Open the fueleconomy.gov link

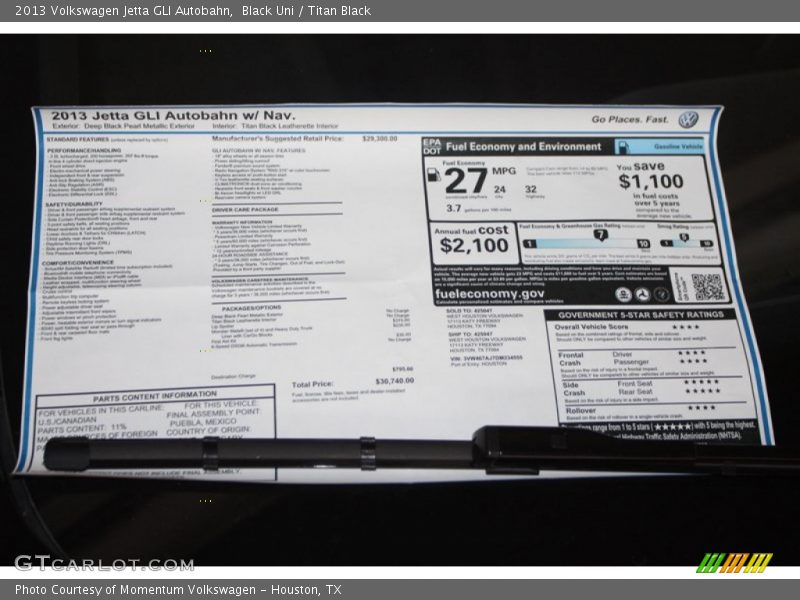[489, 294]
